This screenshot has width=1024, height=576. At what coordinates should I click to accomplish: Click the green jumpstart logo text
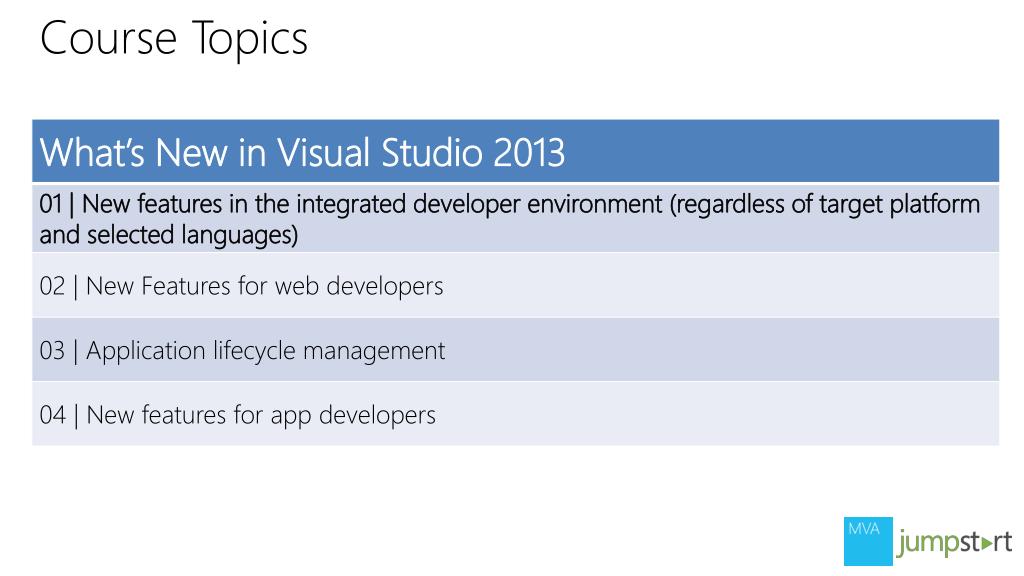(x=954, y=543)
